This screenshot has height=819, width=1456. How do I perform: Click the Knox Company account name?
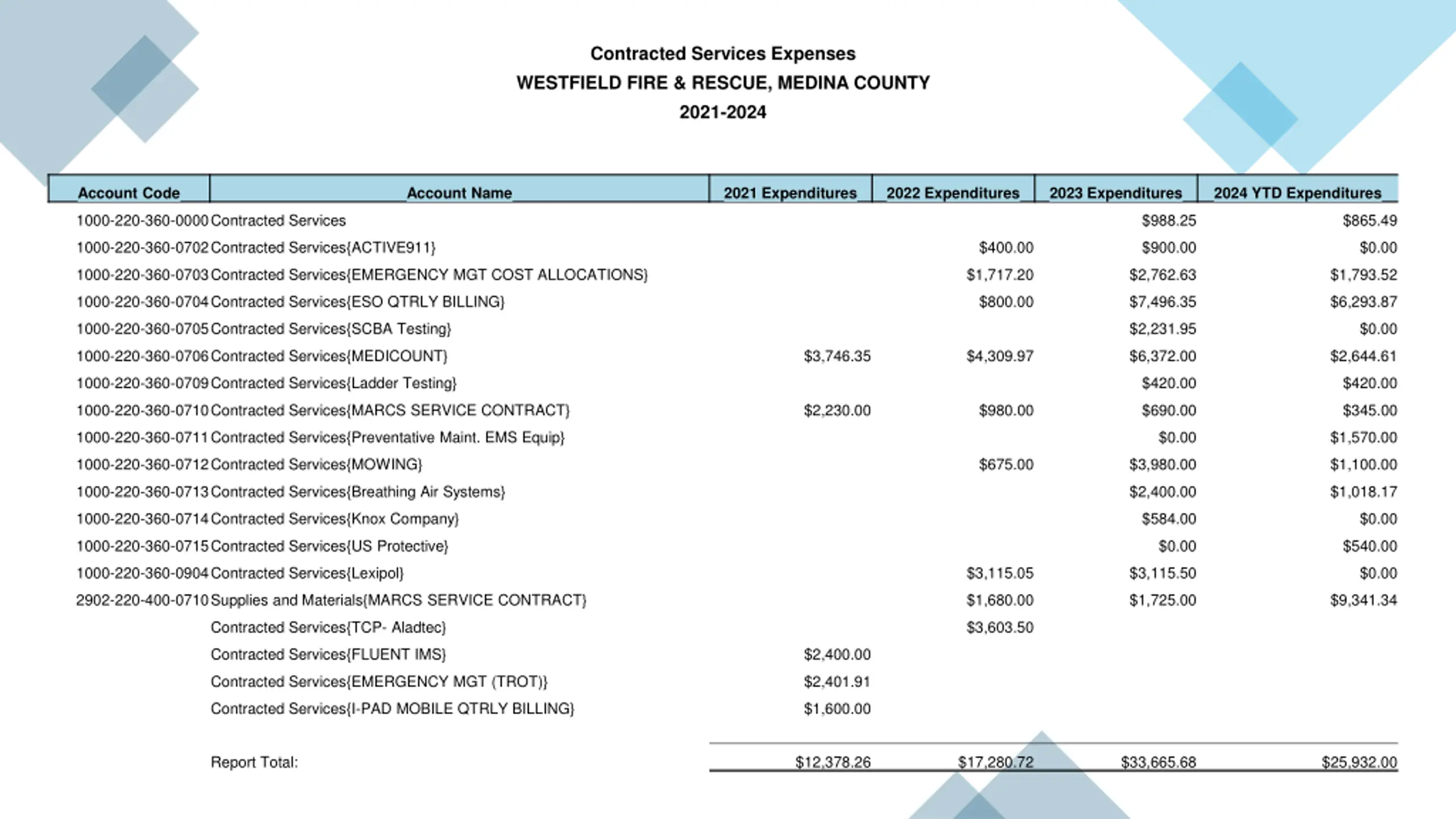[335, 519]
